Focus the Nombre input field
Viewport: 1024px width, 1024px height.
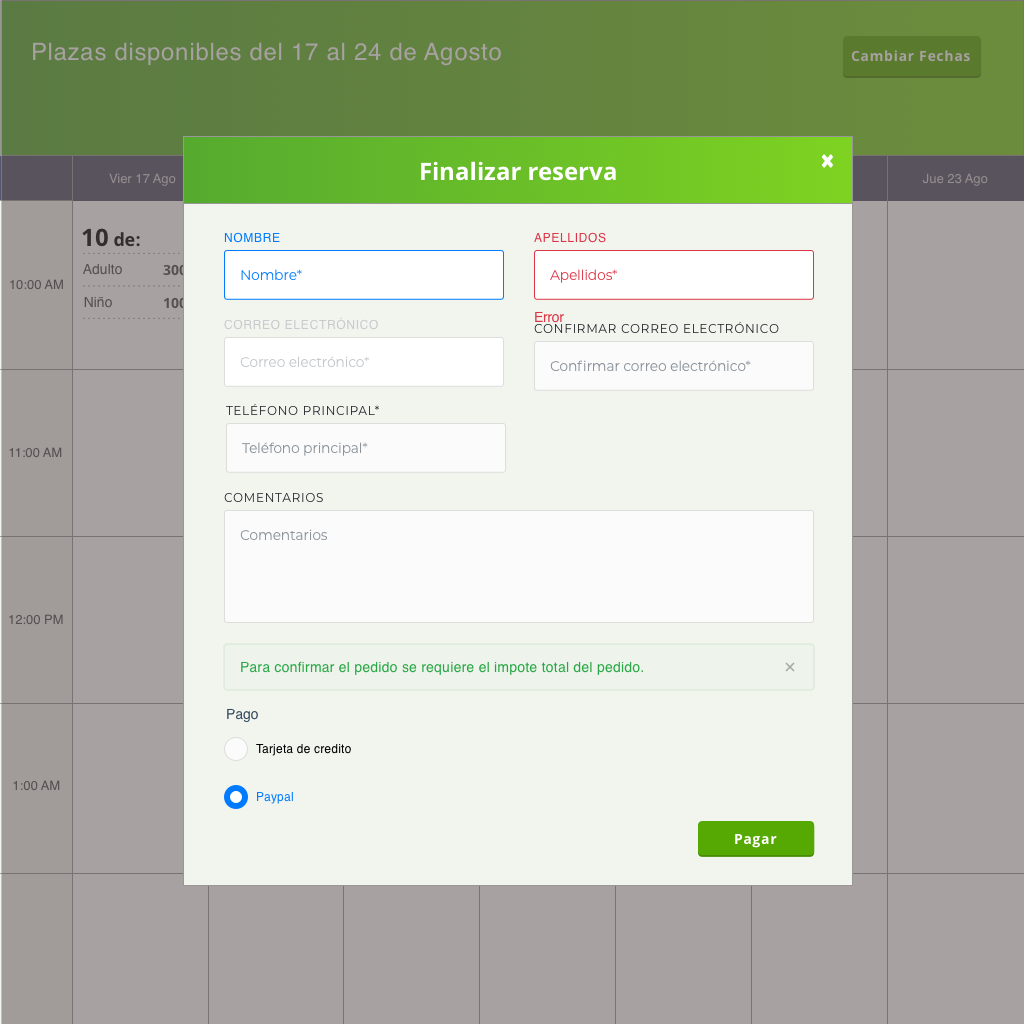tap(364, 275)
